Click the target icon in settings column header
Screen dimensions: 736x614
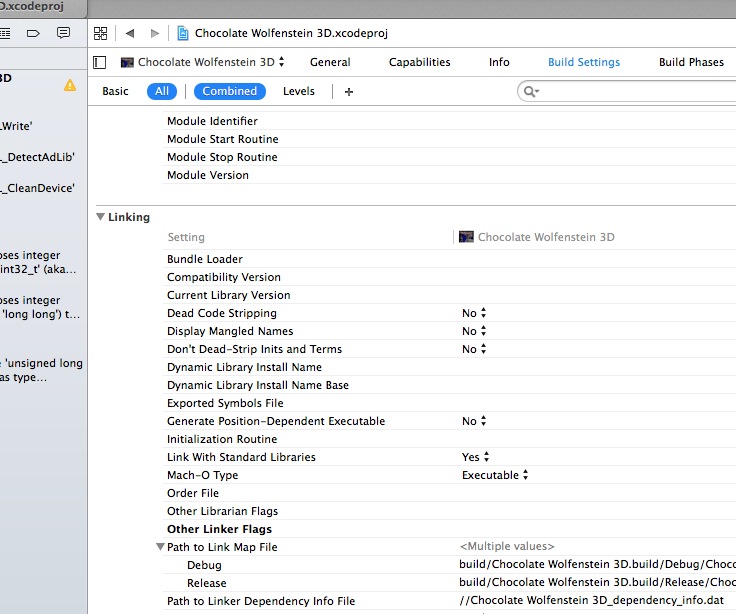coord(466,237)
